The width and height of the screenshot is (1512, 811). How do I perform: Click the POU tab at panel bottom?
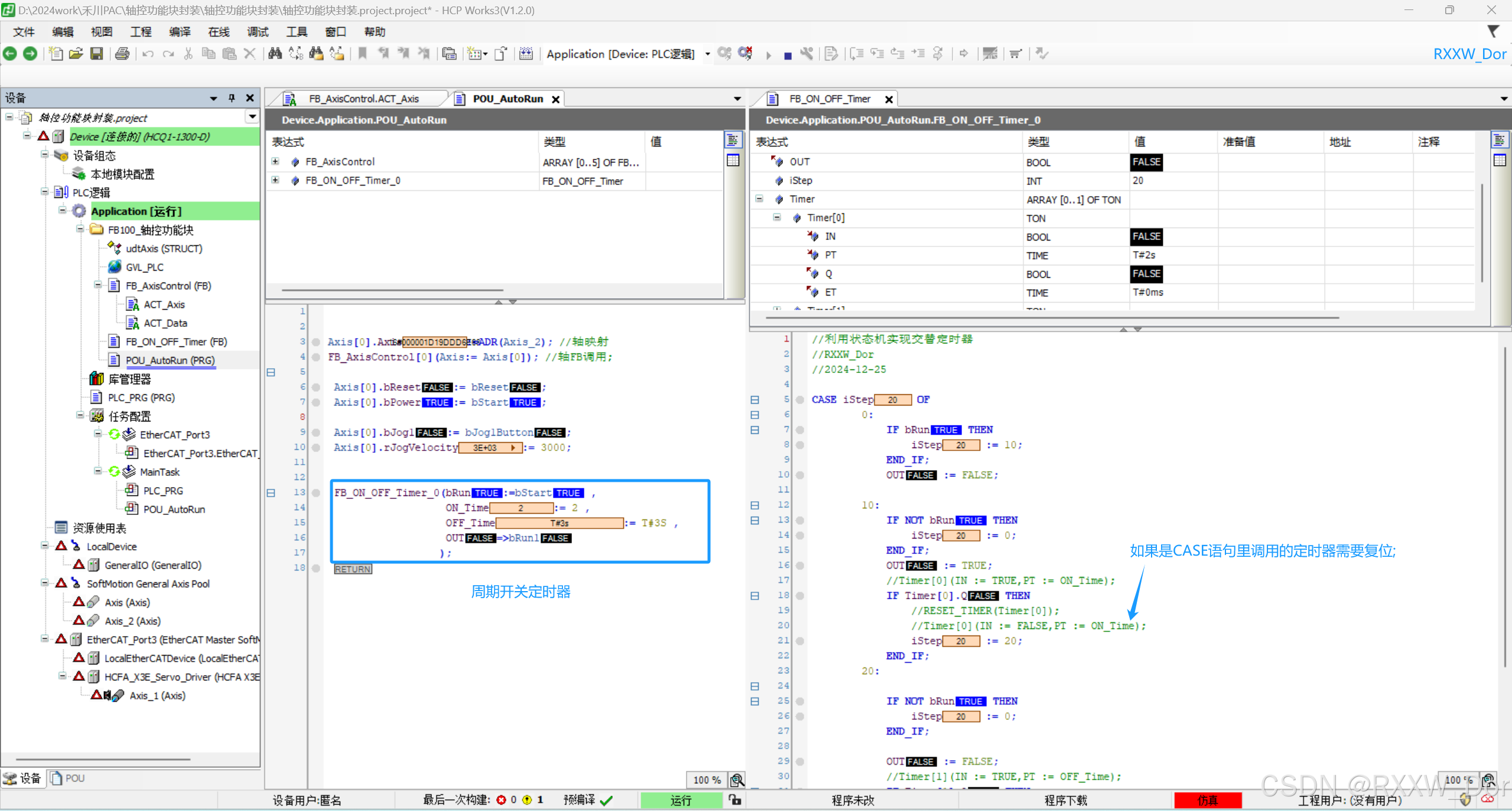click(68, 778)
